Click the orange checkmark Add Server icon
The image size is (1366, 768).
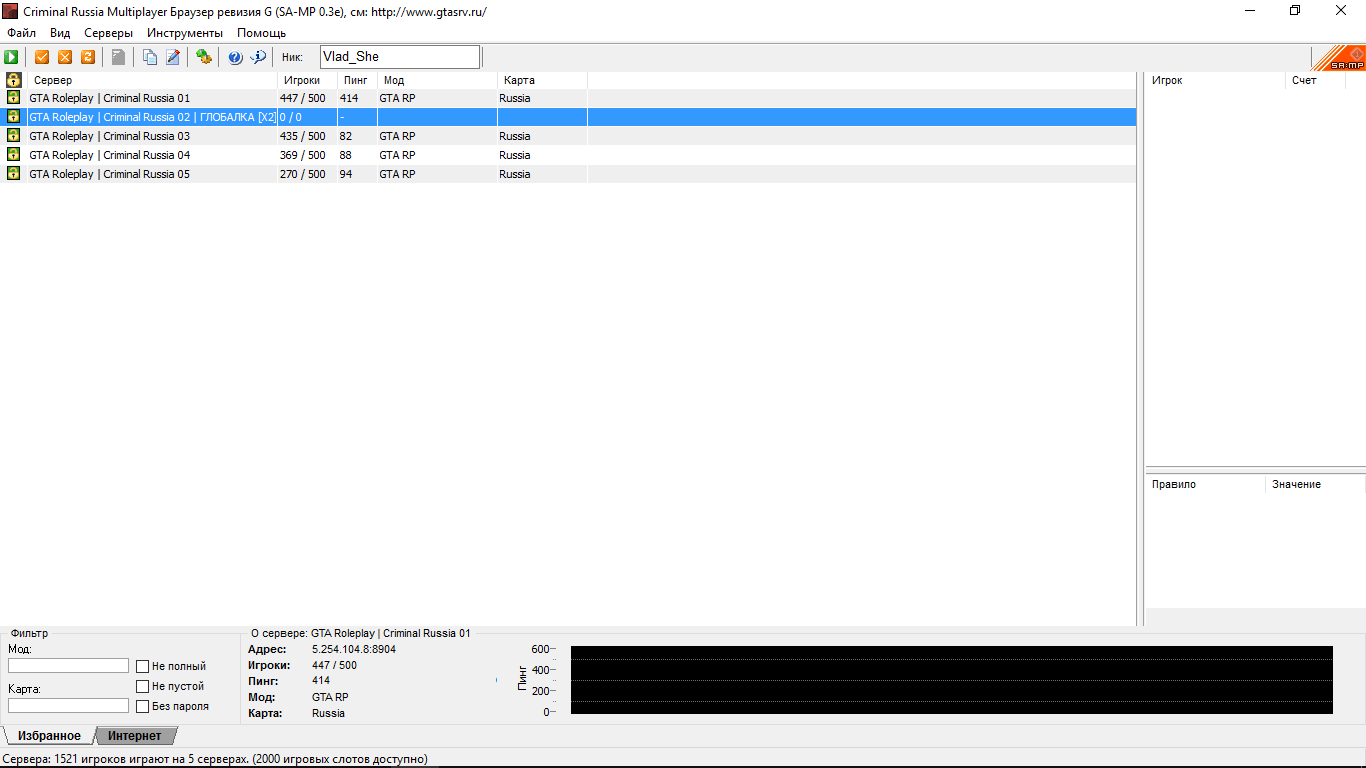click(x=42, y=57)
